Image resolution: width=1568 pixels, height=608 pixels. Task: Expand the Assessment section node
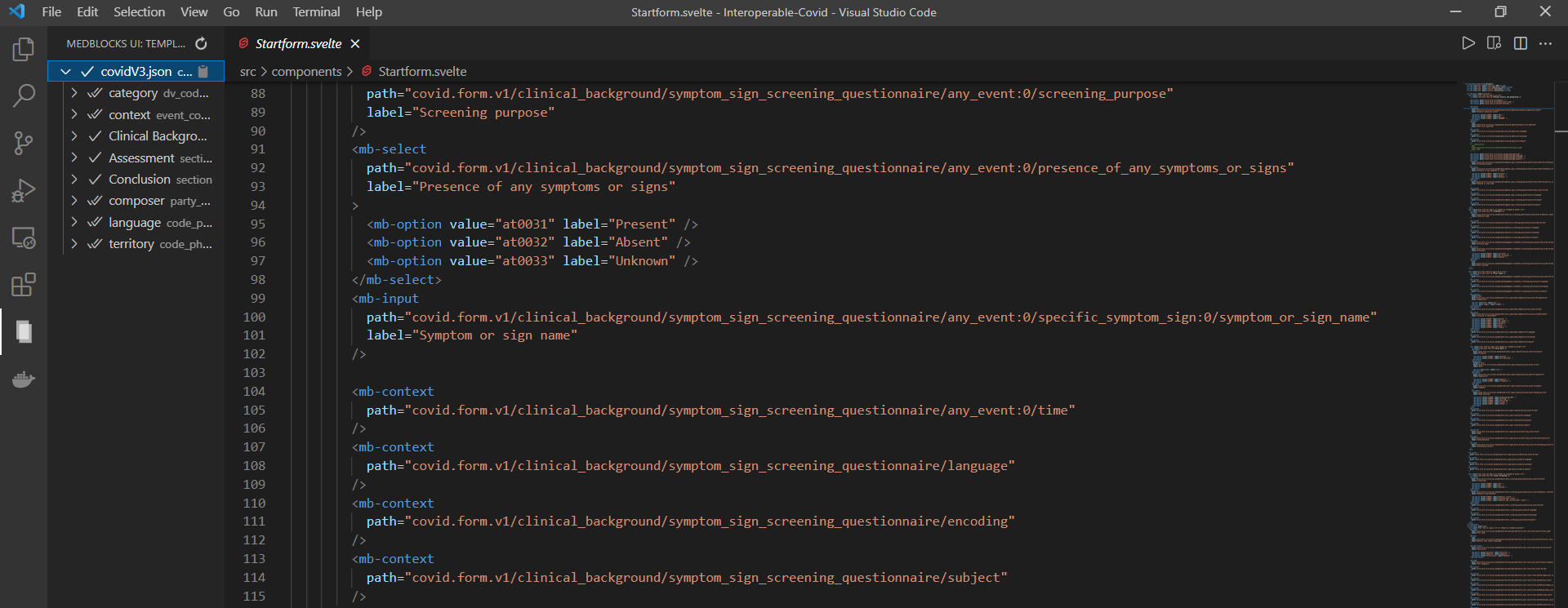[74, 158]
